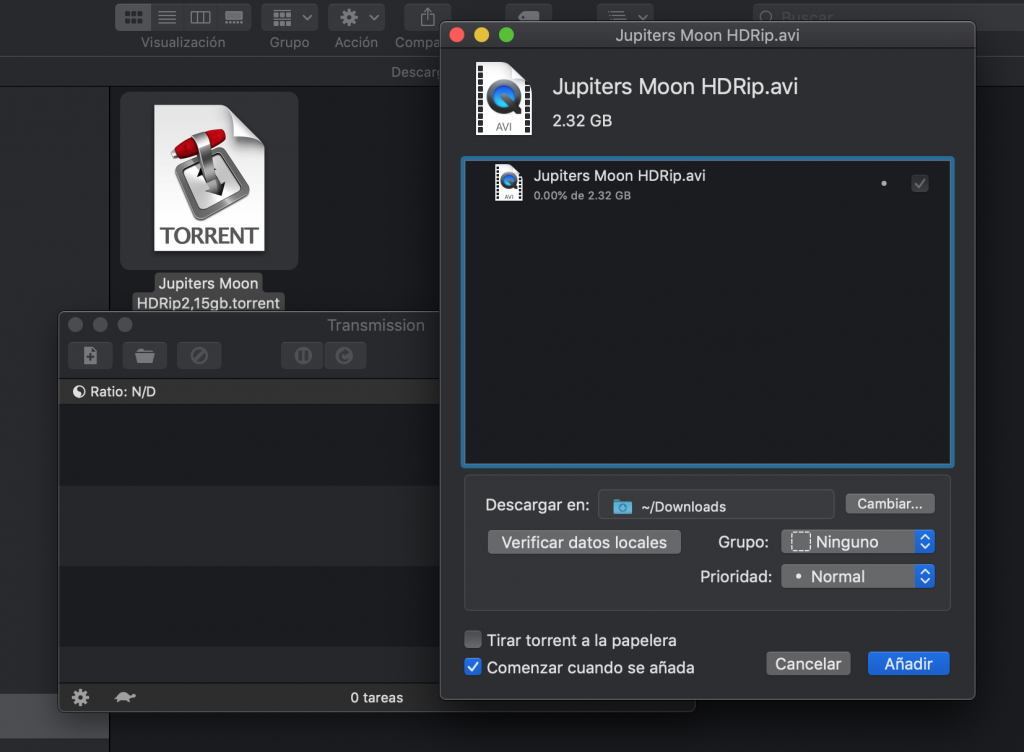Select Jupiters Moon HDRip.avi row in file list
The height and width of the screenshot is (752, 1024).
[707, 183]
